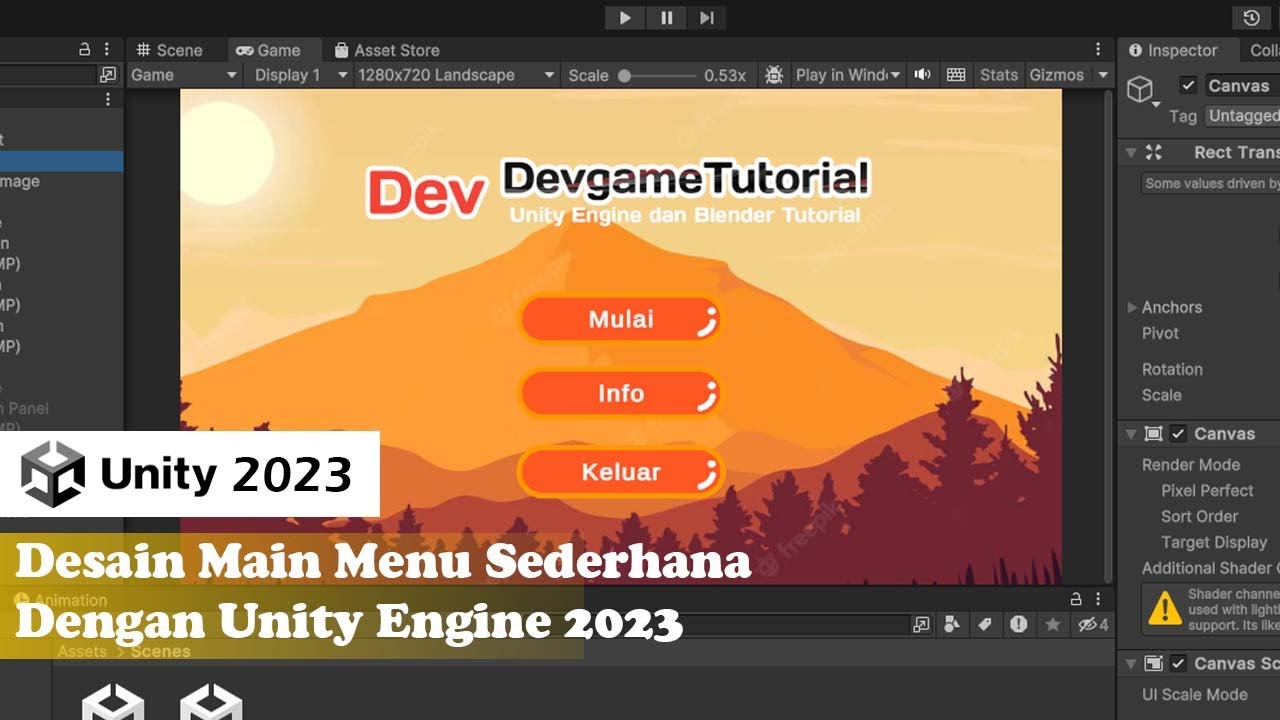
Task: Click the Rect Transform component icon
Action: point(1154,152)
